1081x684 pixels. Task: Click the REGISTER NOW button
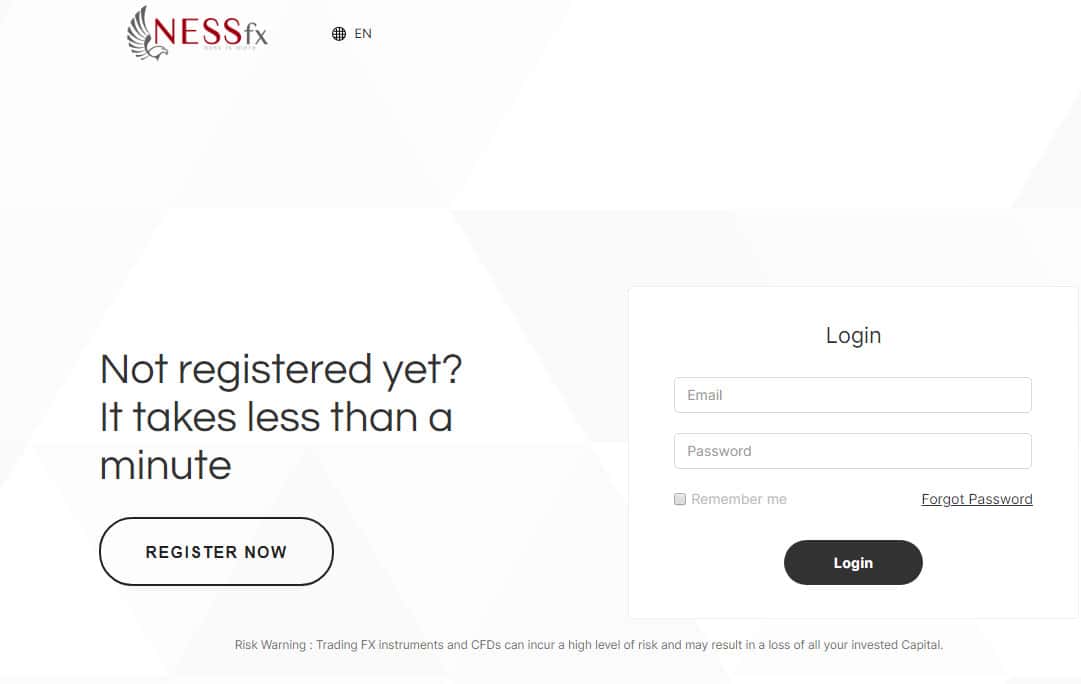[x=216, y=552]
